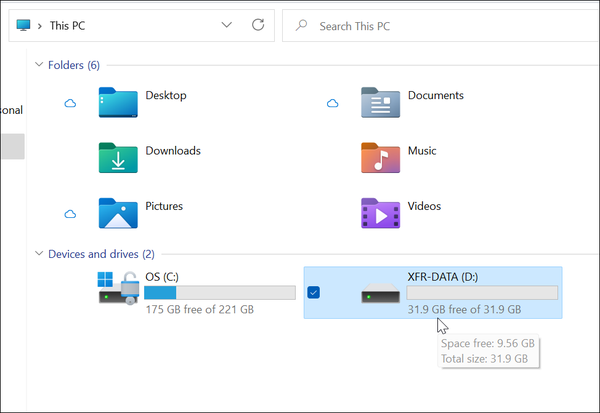Click the This PC monitor icon in address bar
This screenshot has height=413, width=600.
point(24,25)
